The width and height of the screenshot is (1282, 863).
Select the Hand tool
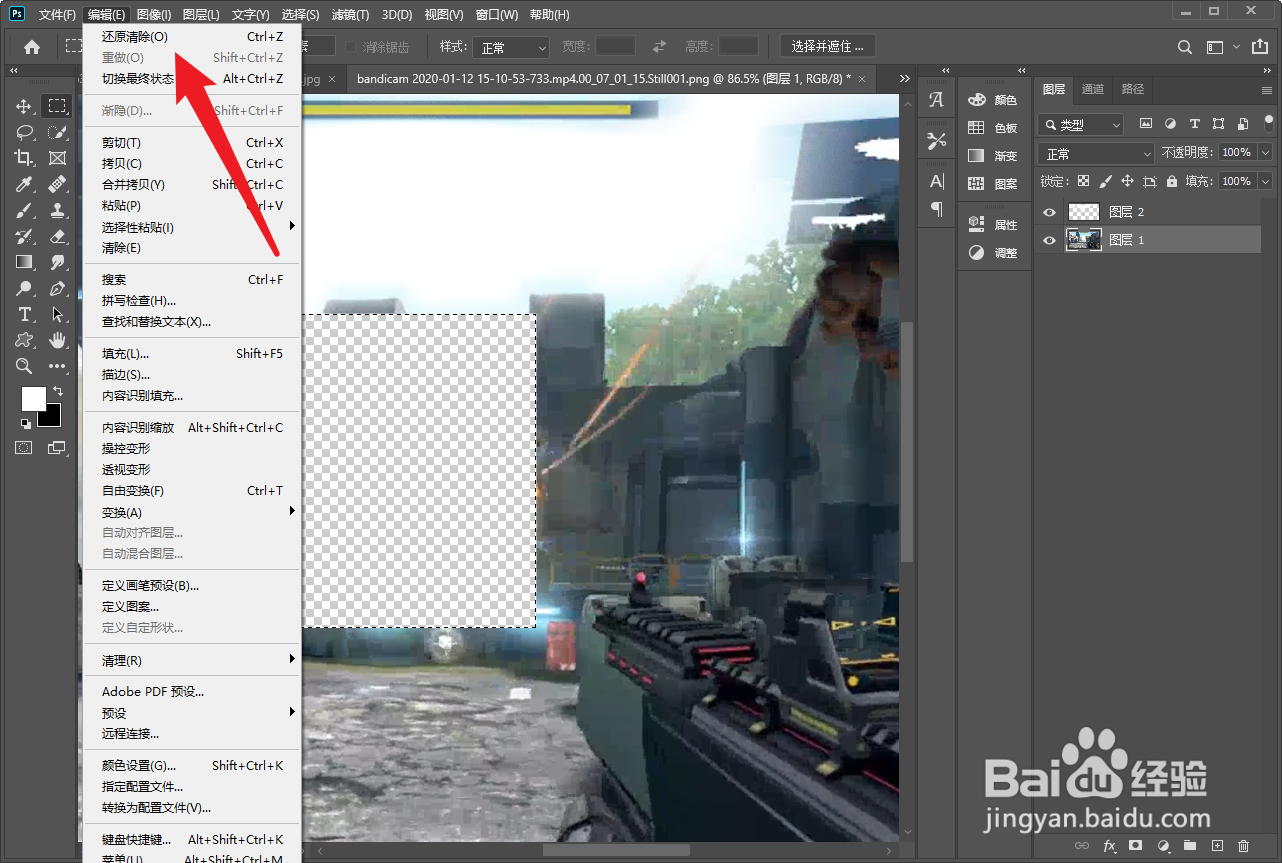pos(57,340)
